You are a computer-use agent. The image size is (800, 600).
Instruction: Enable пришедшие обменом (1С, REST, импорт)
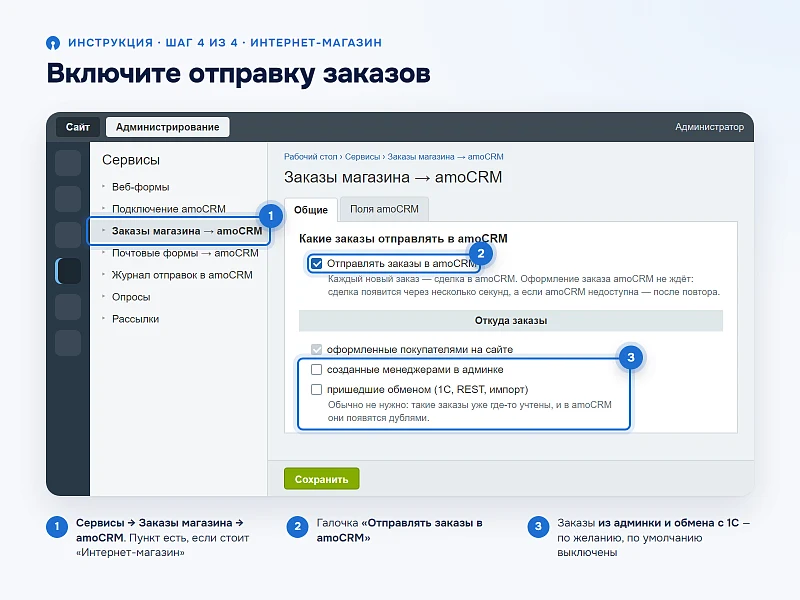tap(316, 389)
